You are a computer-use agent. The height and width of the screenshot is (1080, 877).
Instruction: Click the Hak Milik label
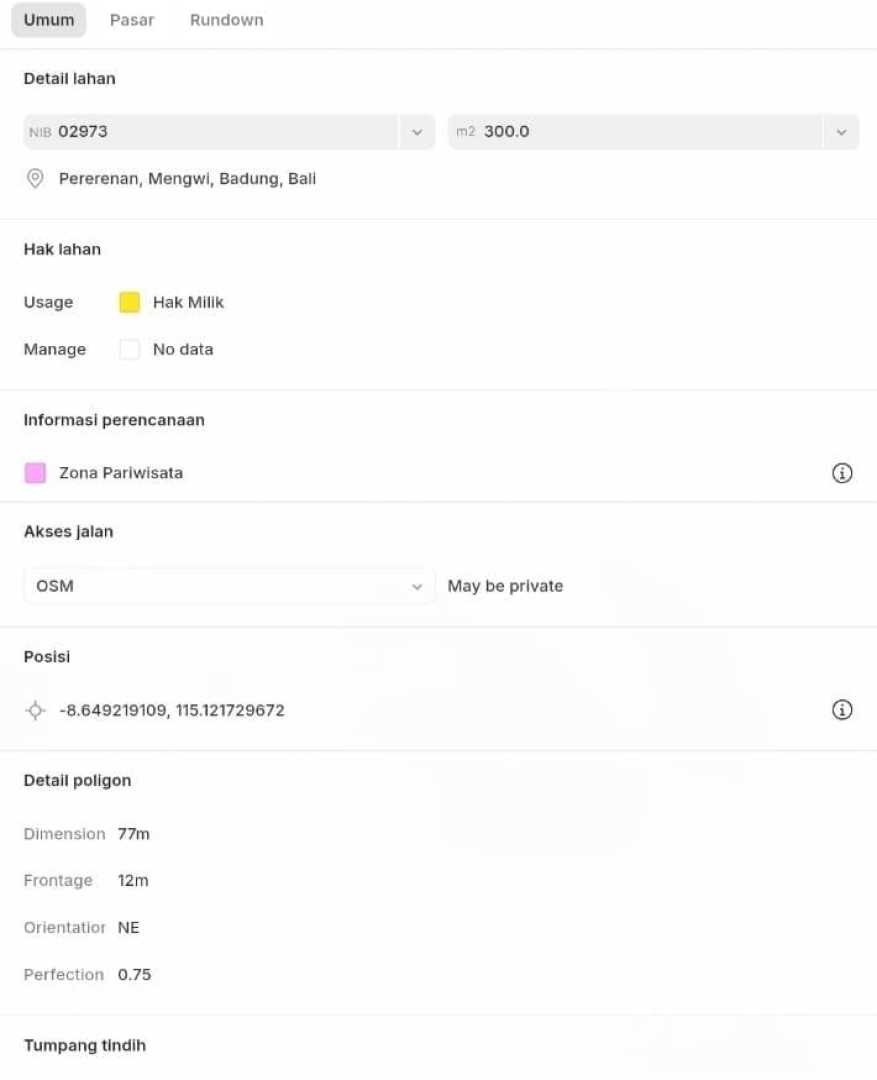tap(188, 302)
